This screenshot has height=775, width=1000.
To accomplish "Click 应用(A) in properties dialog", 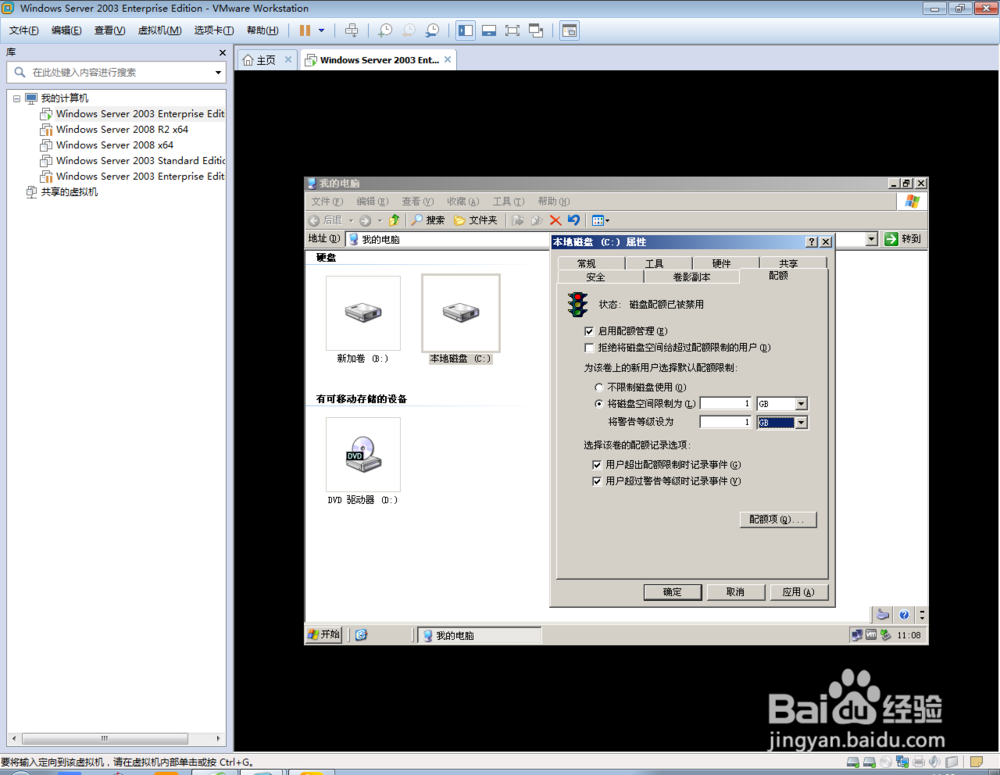I will tap(798, 592).
